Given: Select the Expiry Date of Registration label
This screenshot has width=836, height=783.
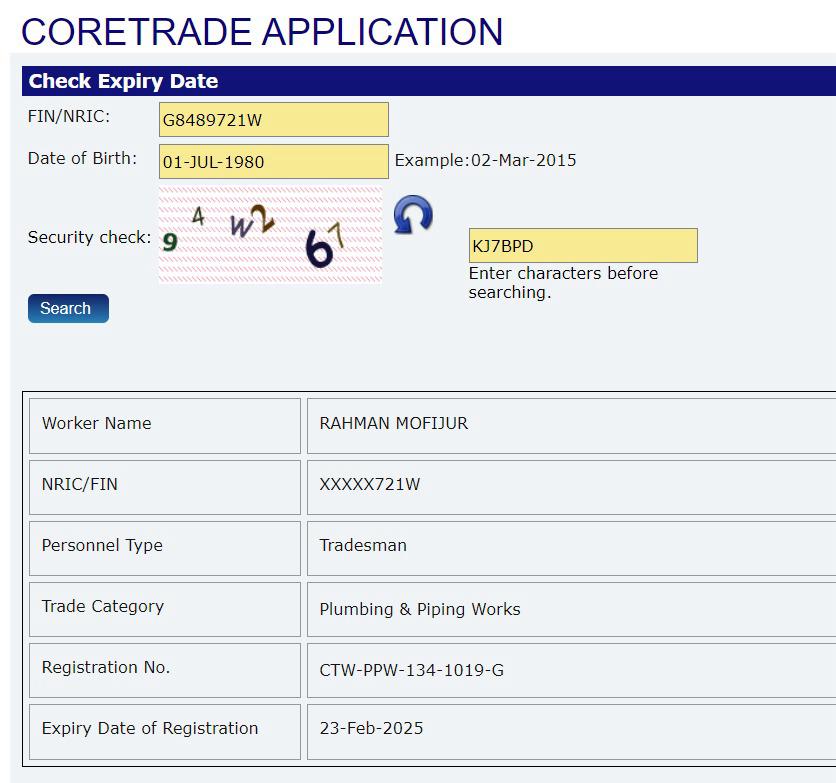Looking at the screenshot, I should pos(165,729).
